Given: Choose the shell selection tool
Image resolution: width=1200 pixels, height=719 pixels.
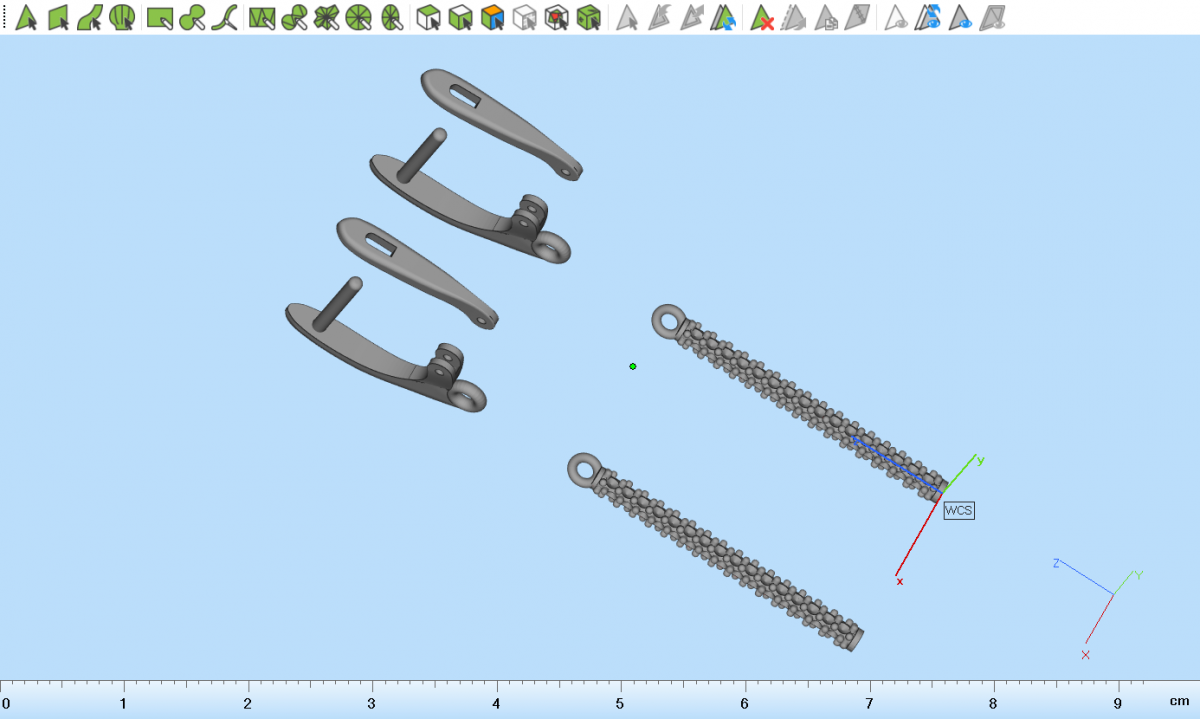Looking at the screenshot, I should (x=122, y=17).
